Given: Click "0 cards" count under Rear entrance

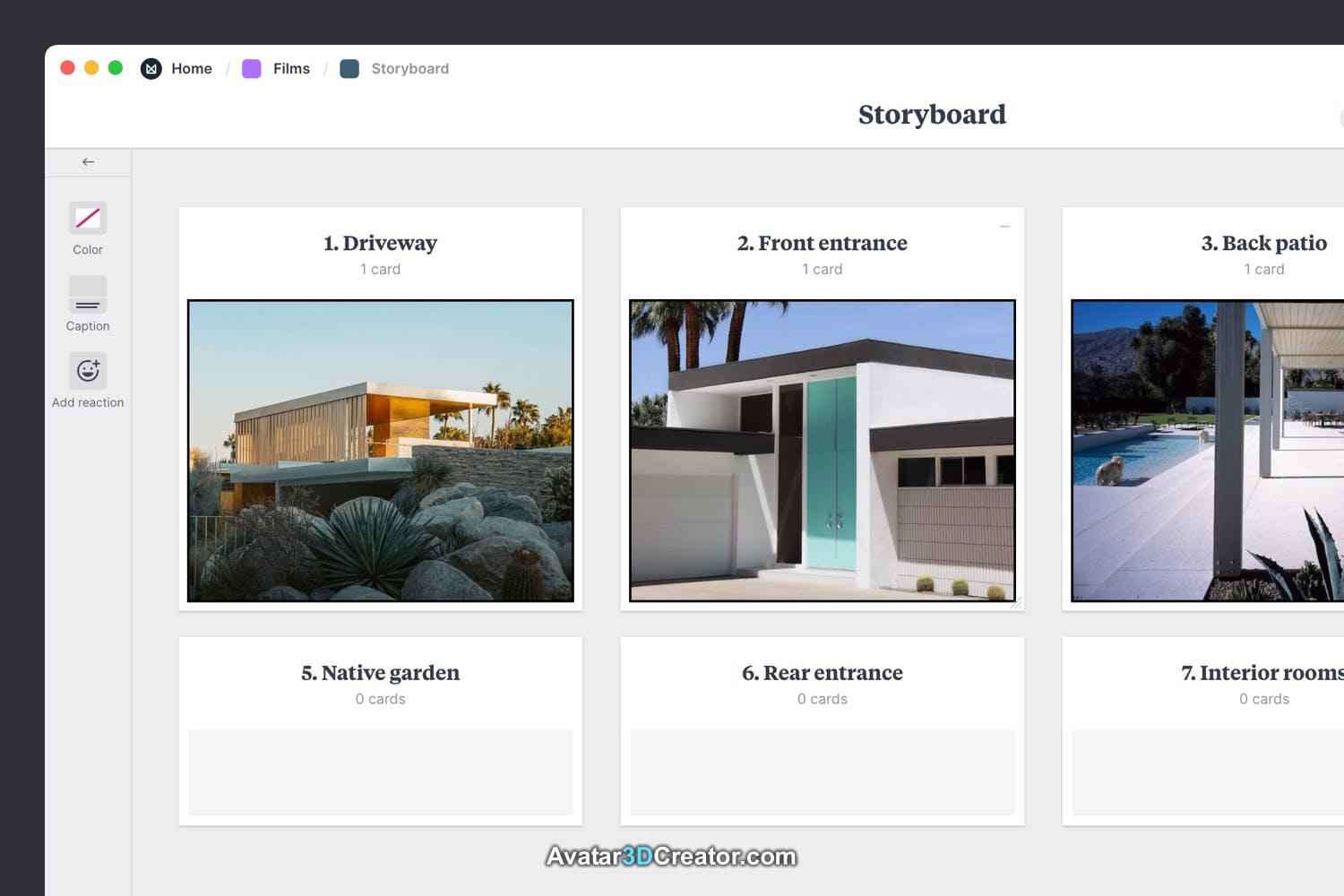Looking at the screenshot, I should [x=823, y=699].
